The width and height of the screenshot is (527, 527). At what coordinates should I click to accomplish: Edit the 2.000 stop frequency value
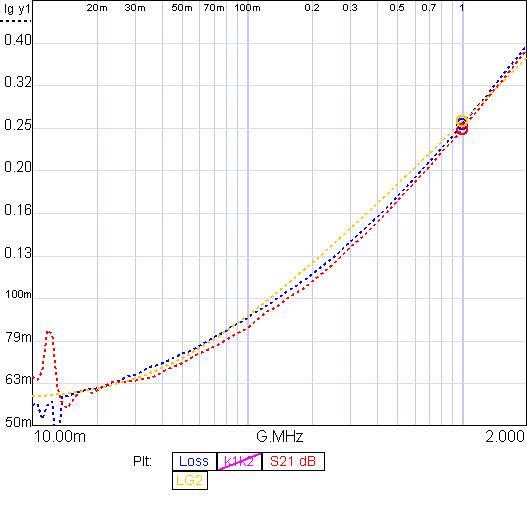(505, 436)
